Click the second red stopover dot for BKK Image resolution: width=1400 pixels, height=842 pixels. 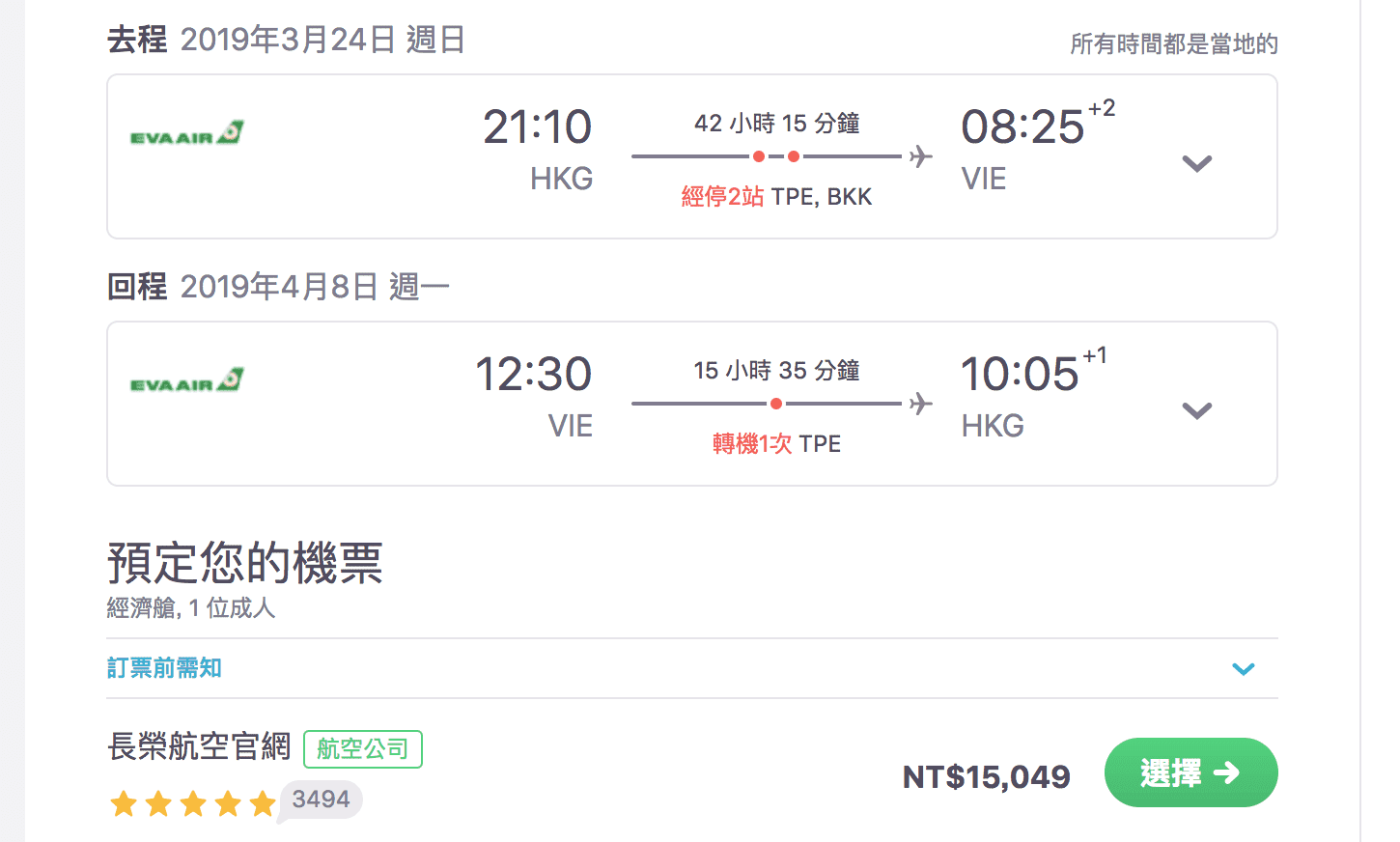[794, 156]
